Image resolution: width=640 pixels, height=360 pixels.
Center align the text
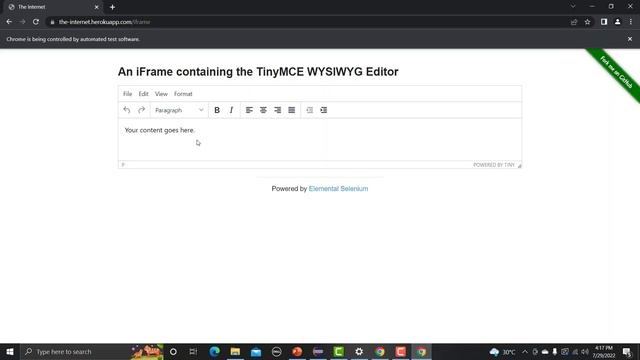click(x=263, y=110)
